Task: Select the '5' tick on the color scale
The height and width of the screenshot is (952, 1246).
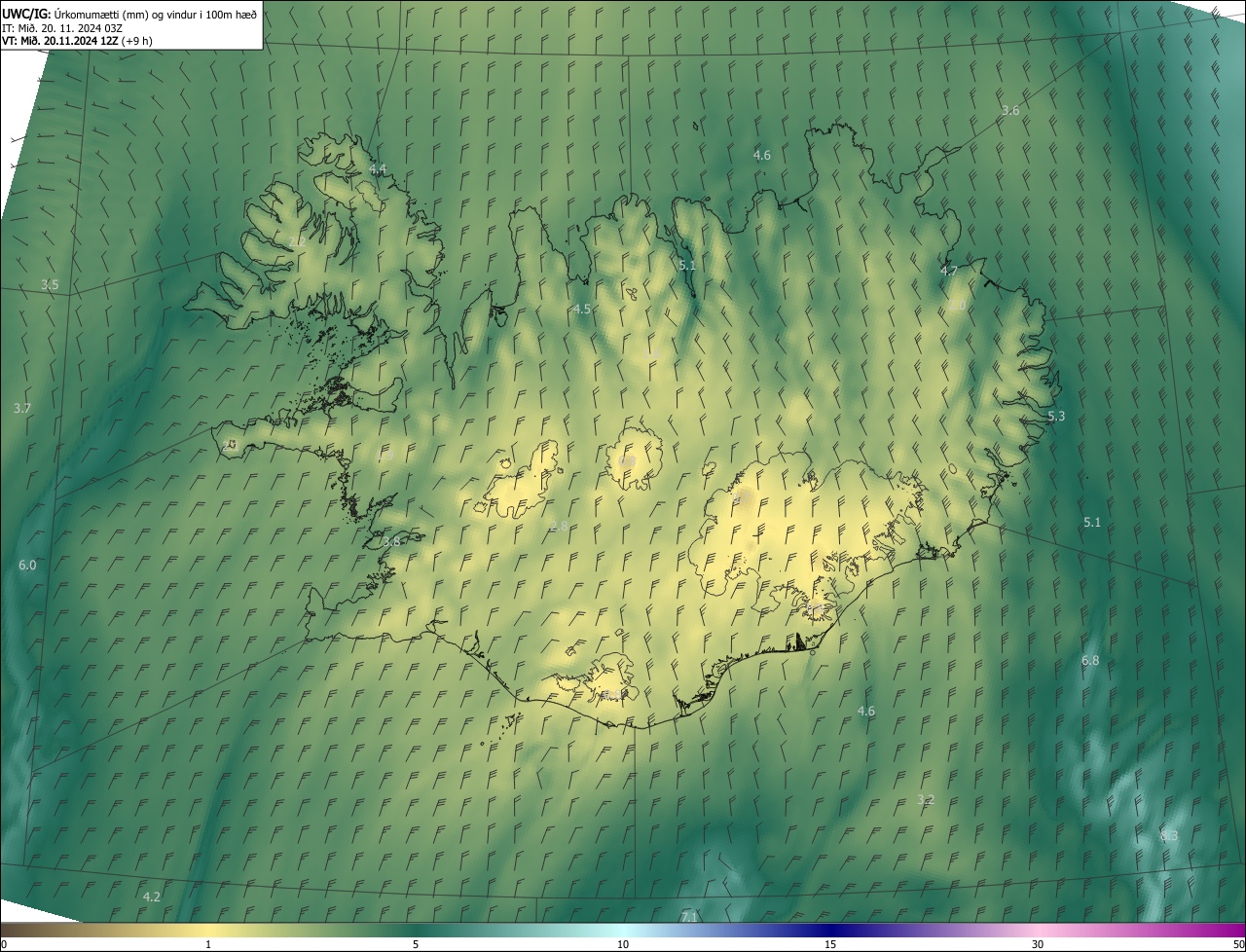Action: click(x=416, y=944)
